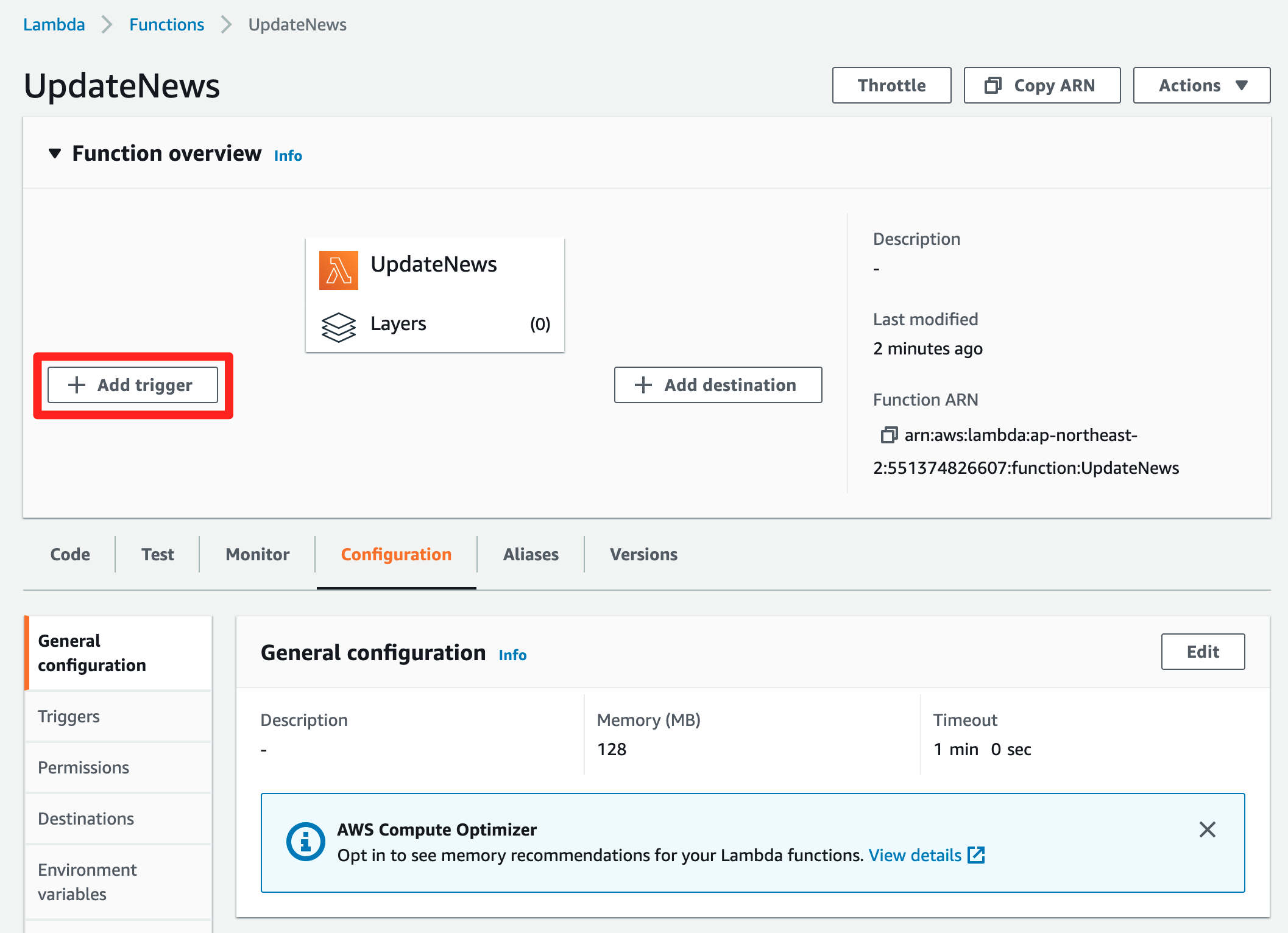Click the UpdateNews breadcrumb text
This screenshot has width=1288, height=933.
click(297, 24)
